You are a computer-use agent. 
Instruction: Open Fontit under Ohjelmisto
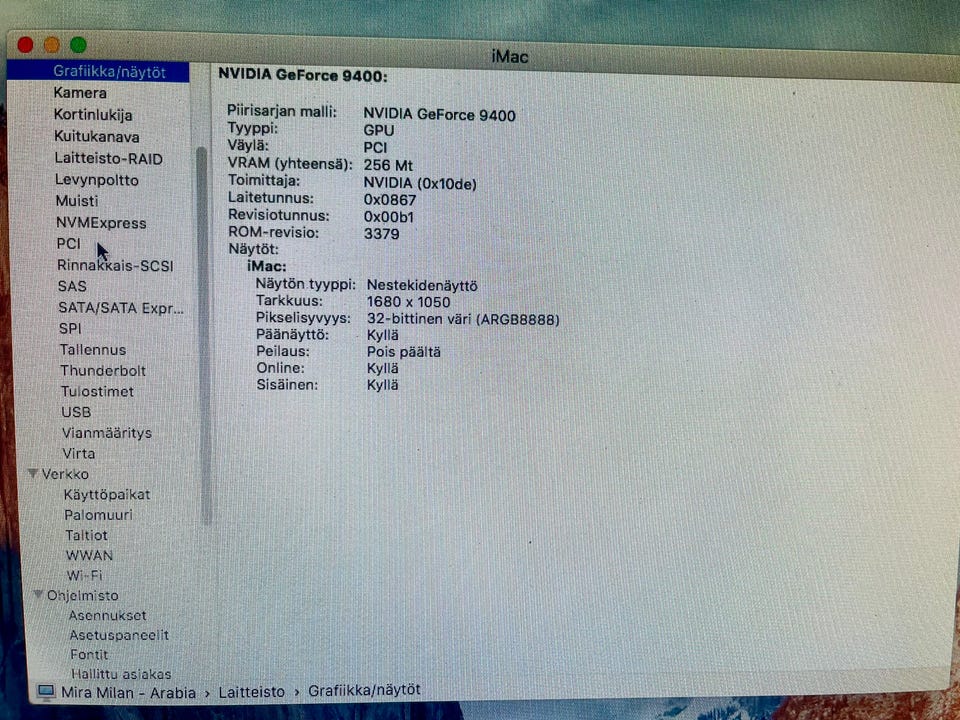(x=89, y=655)
